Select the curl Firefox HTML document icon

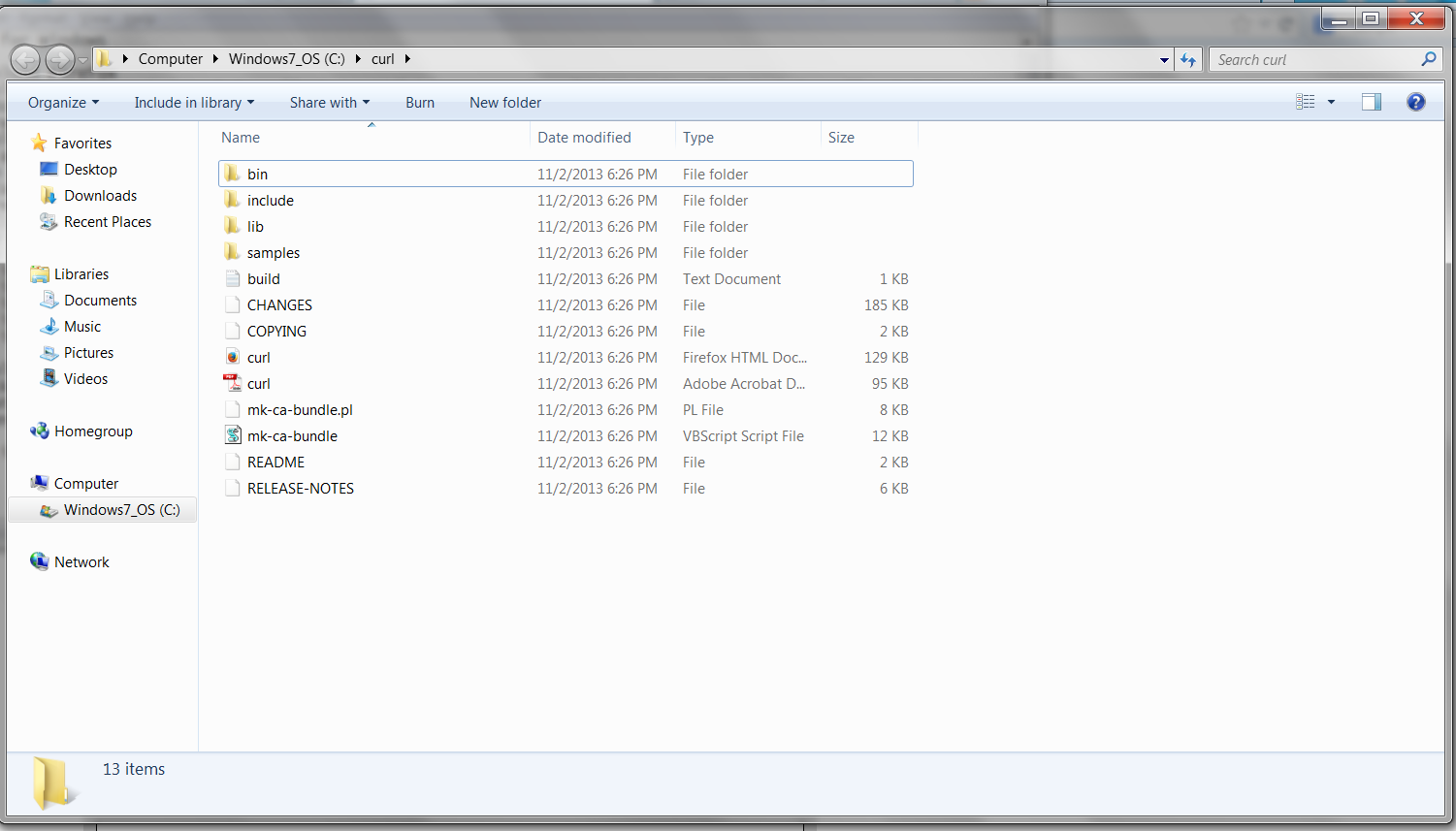(232, 357)
